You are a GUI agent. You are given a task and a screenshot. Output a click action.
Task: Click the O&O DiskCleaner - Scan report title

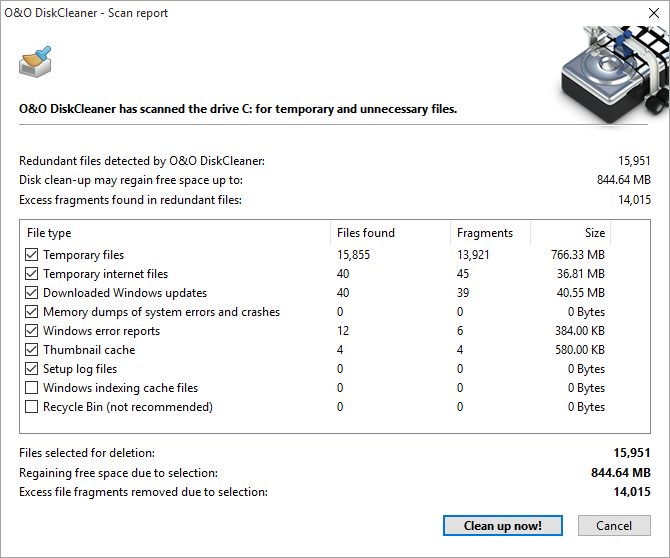click(x=86, y=13)
